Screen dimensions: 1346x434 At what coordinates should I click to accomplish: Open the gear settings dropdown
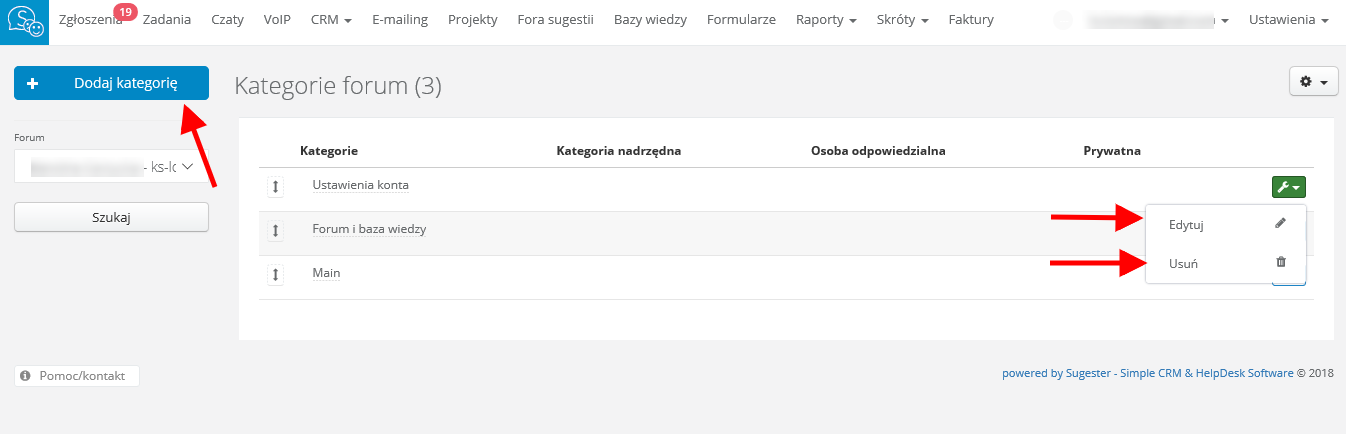[x=1314, y=82]
